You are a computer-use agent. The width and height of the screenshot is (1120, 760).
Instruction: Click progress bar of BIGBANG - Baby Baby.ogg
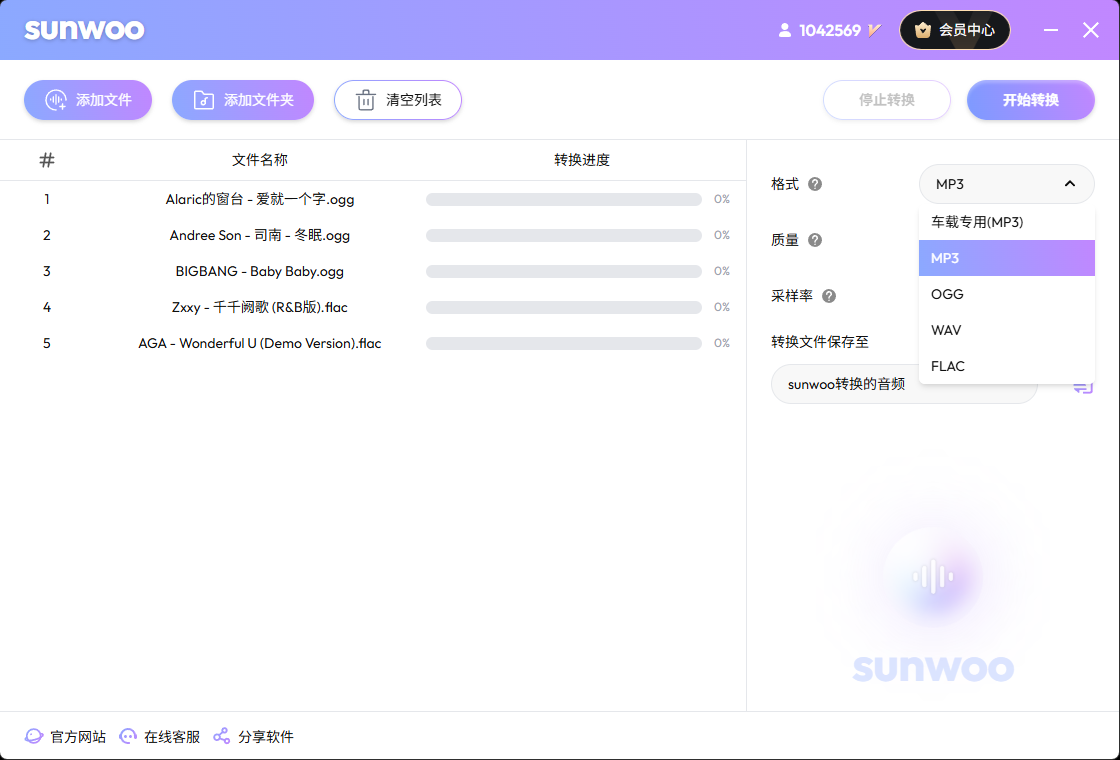564,271
